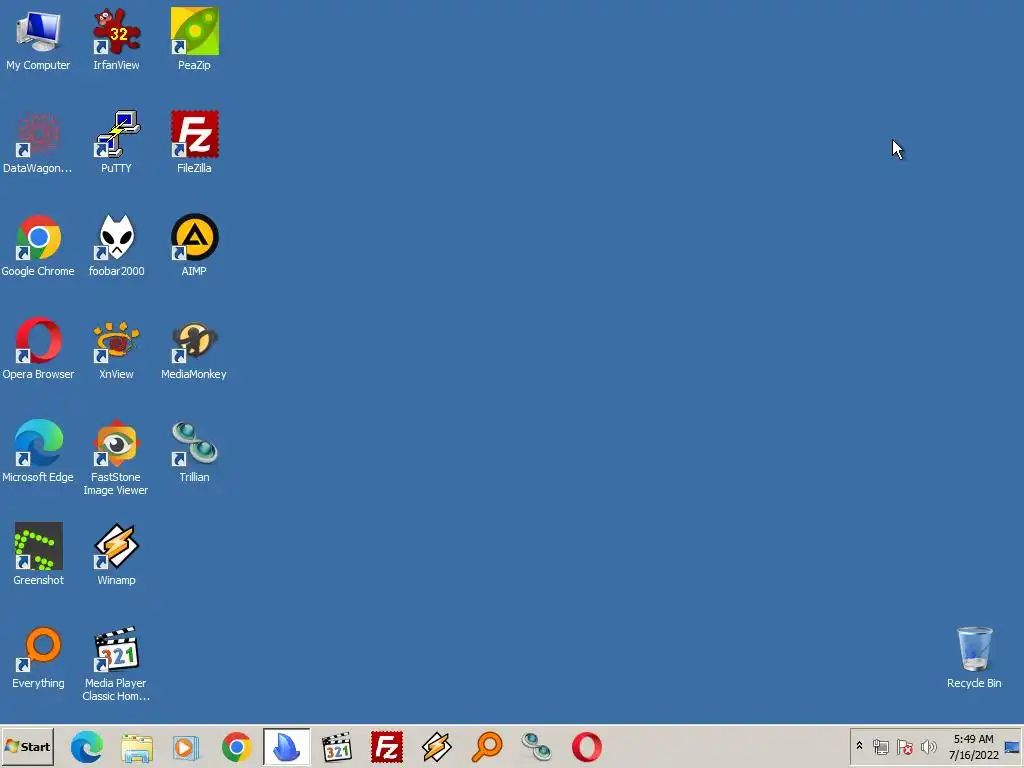The width and height of the screenshot is (1024, 768).
Task: Select the Media Player Classic desktop shortcut
Action: pos(116,664)
